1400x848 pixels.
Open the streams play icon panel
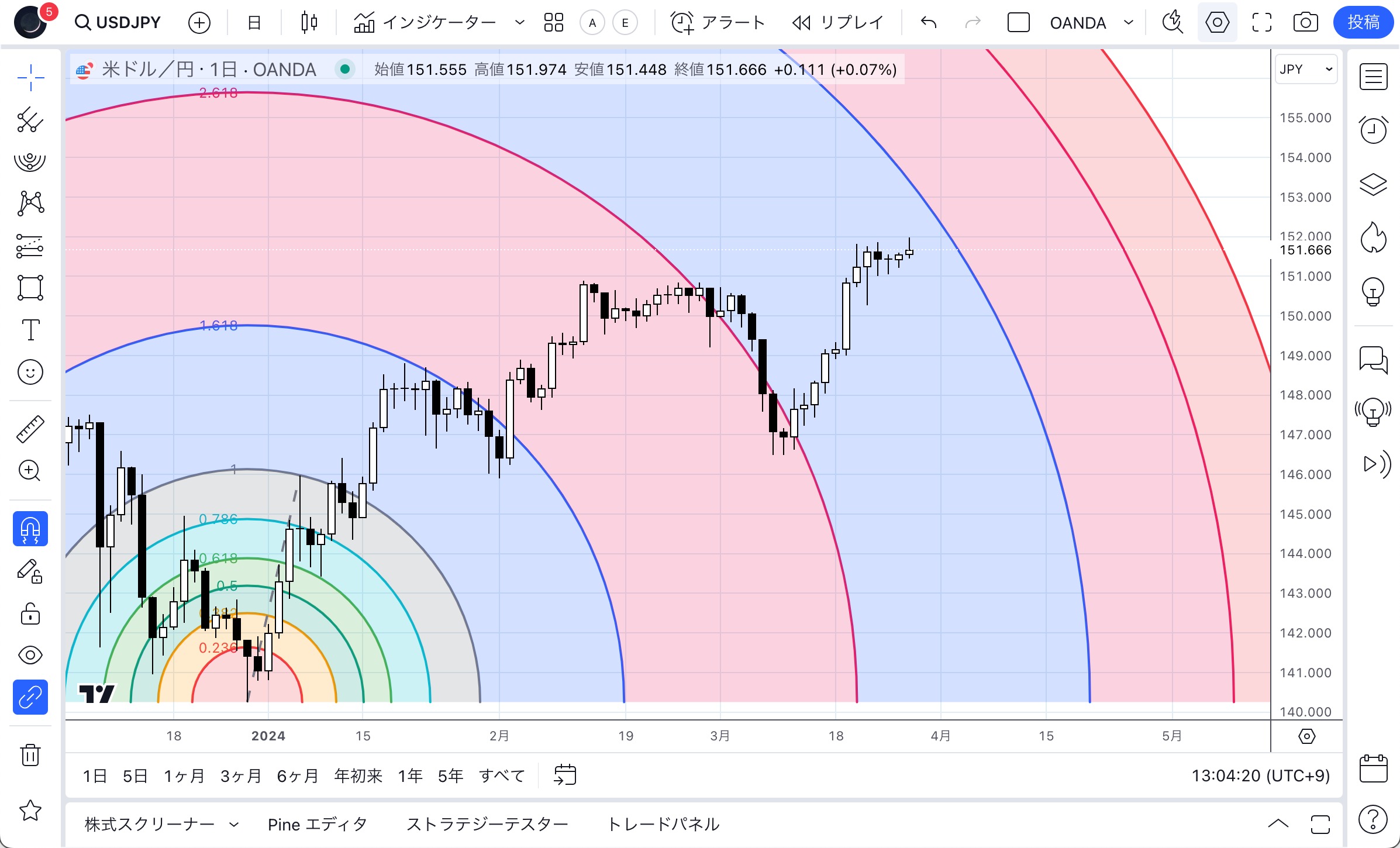[x=1377, y=464]
